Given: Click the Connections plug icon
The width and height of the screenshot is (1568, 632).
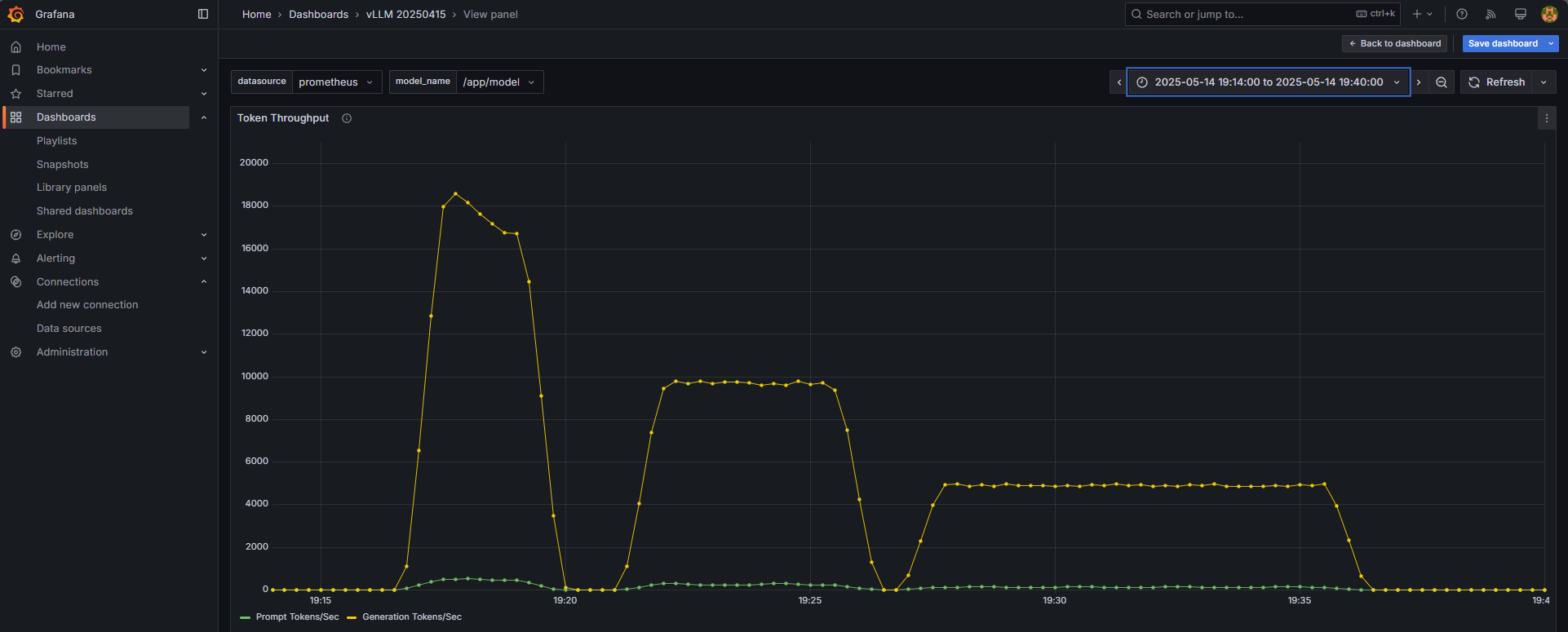Looking at the screenshot, I should tap(16, 282).
